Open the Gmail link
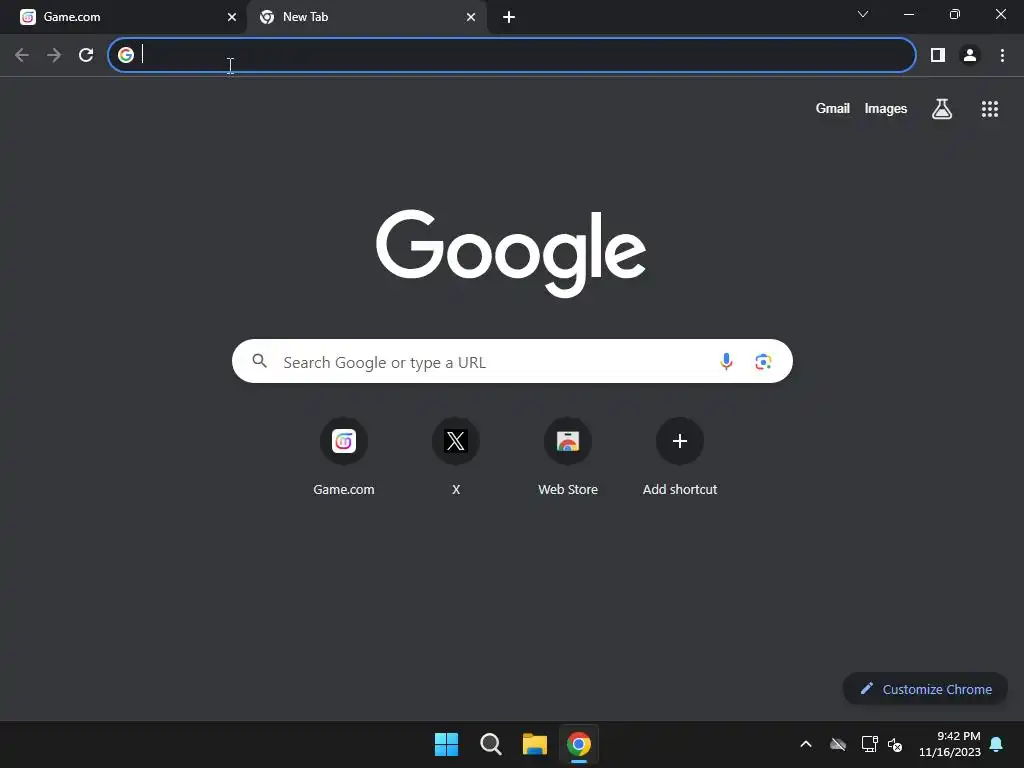Screen dimensions: 1024x768 832,108
